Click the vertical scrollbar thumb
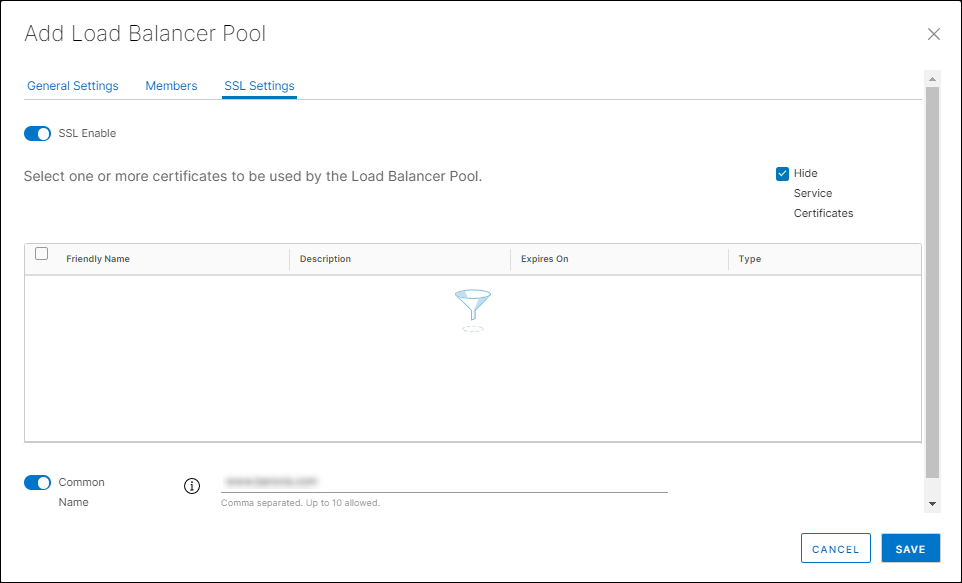962x583 pixels. click(933, 282)
